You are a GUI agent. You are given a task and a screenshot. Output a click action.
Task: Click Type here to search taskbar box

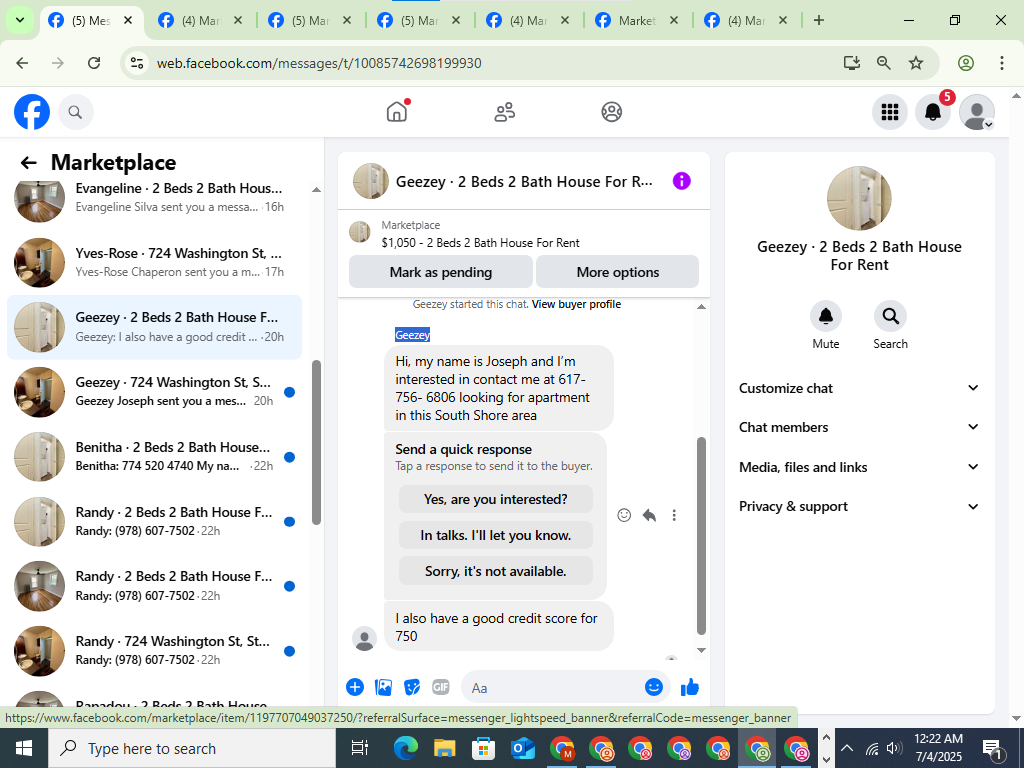click(x=191, y=748)
